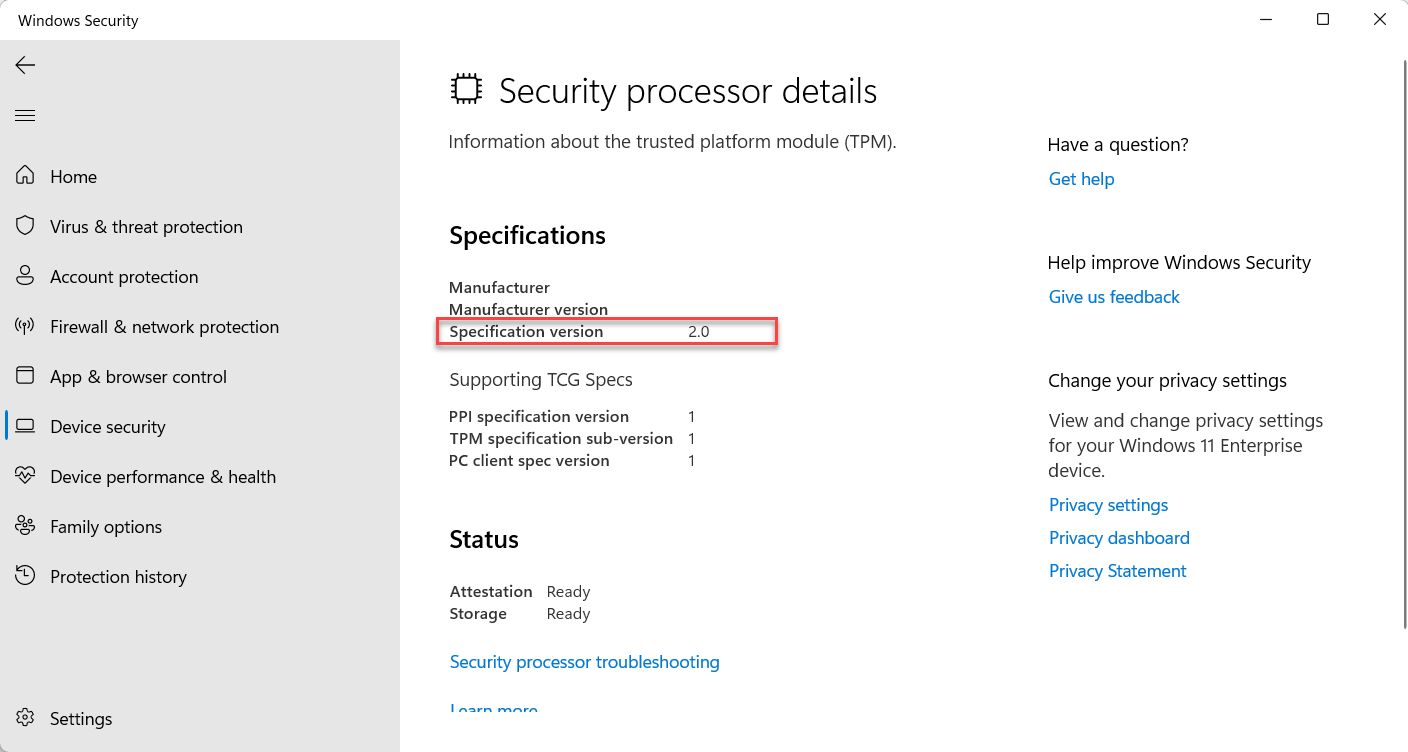
Task: Click the Account protection person icon
Action: 25,276
